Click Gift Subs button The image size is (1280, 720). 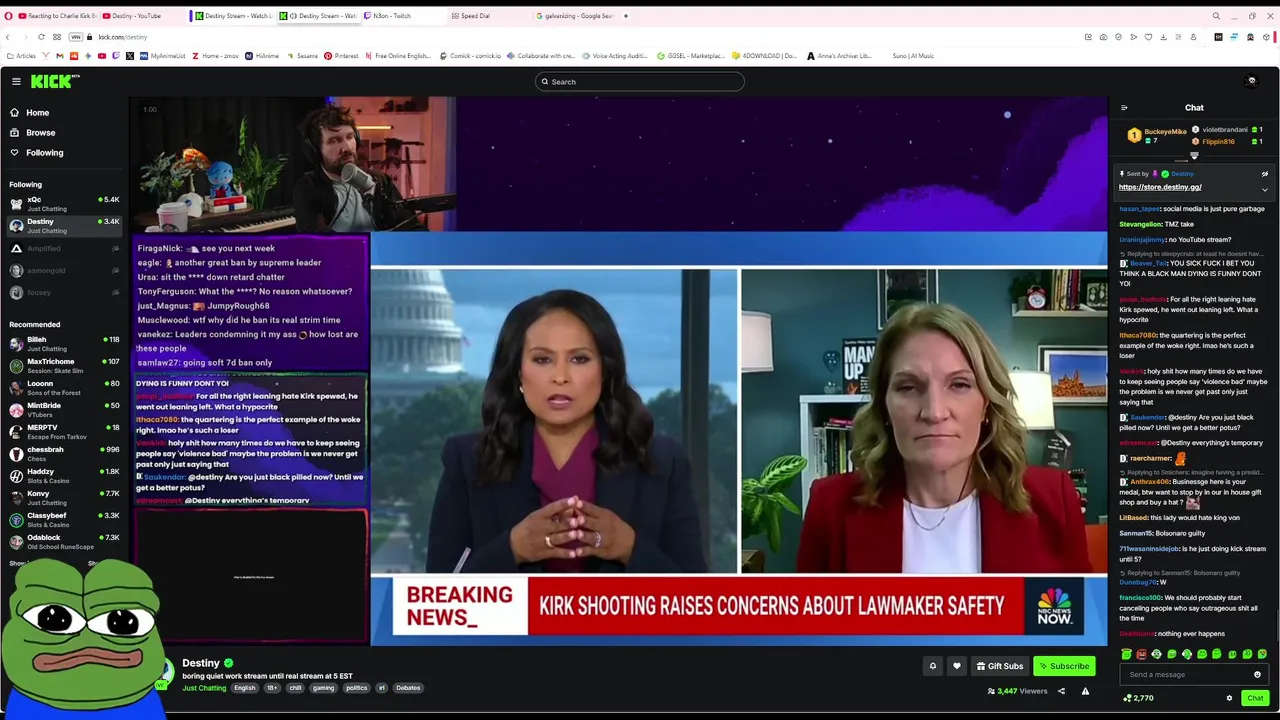click(999, 666)
